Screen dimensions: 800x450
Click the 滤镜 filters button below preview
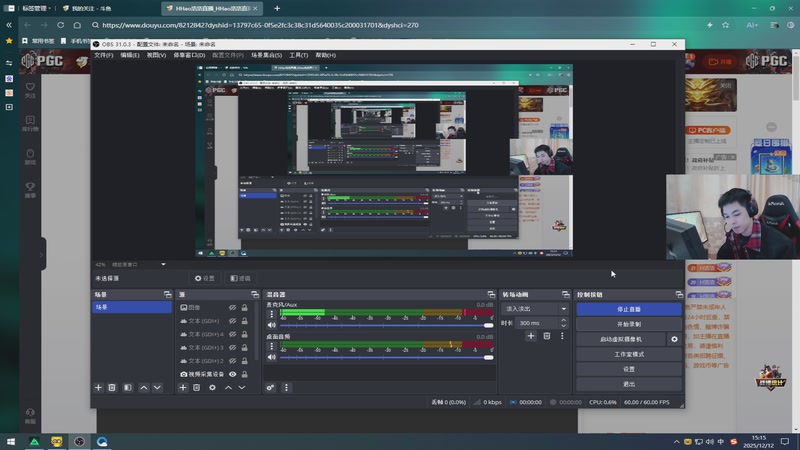[240, 278]
